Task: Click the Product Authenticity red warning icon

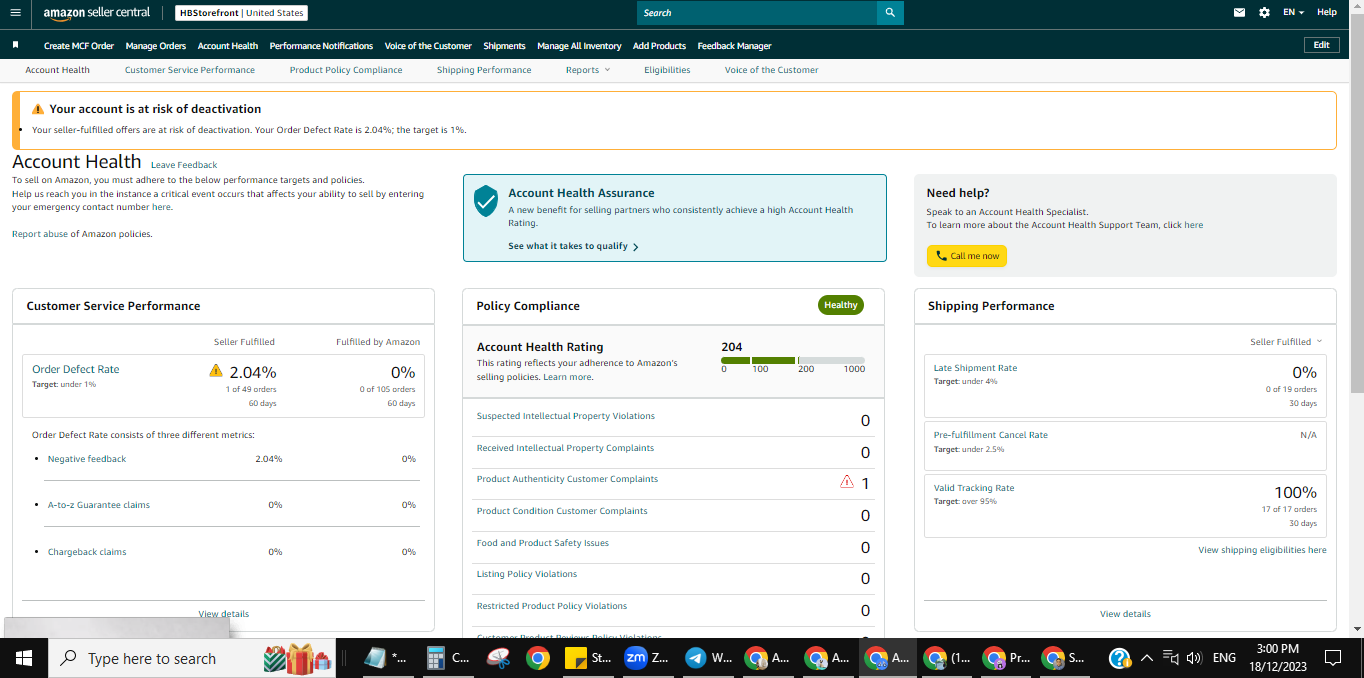Action: click(x=847, y=482)
